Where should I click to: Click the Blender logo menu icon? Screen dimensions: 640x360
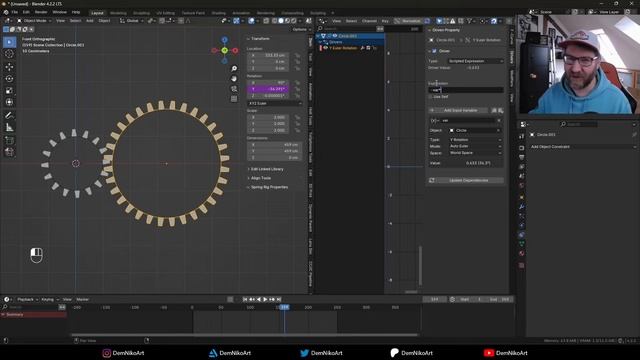pyautogui.click(x=6, y=12)
